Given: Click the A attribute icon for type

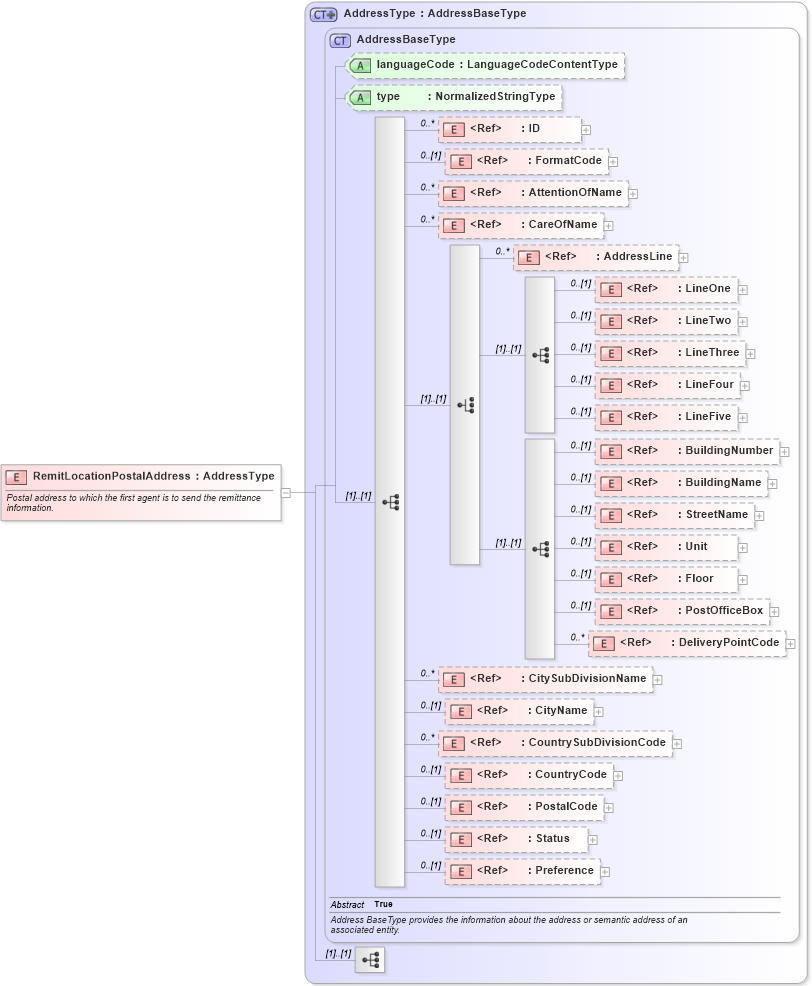Looking at the screenshot, I should click(x=359, y=97).
